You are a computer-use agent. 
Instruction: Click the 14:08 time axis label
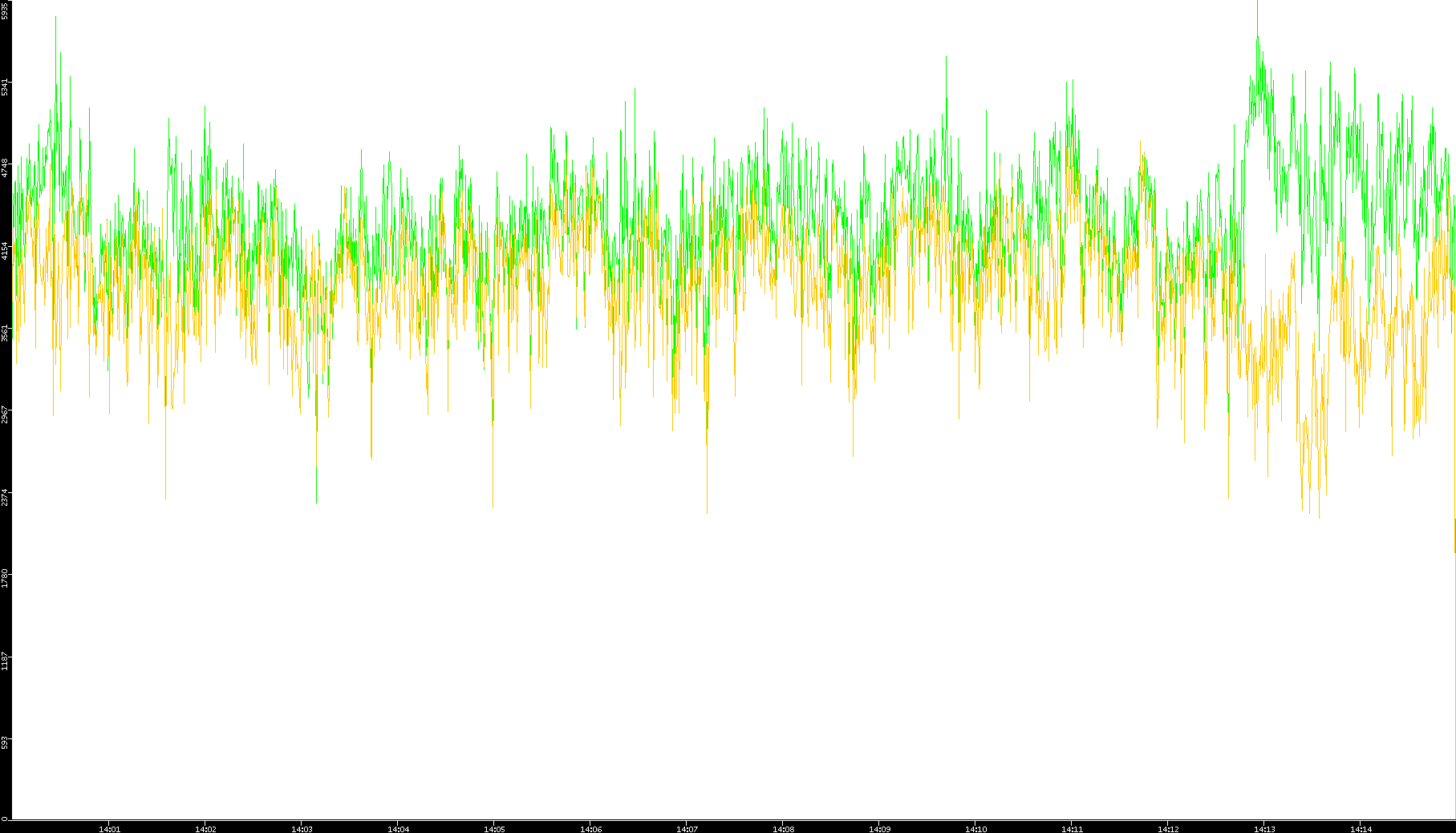point(783,828)
